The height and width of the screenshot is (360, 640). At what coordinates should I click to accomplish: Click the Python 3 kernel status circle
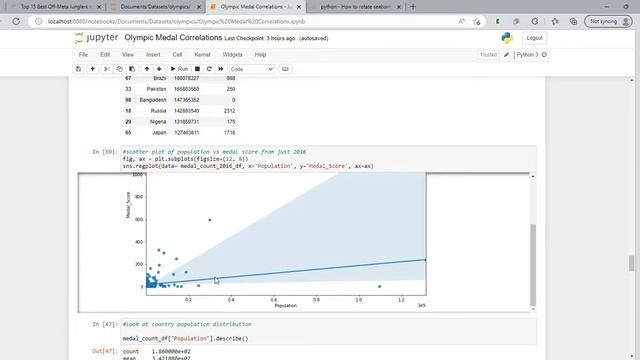pos(544,55)
